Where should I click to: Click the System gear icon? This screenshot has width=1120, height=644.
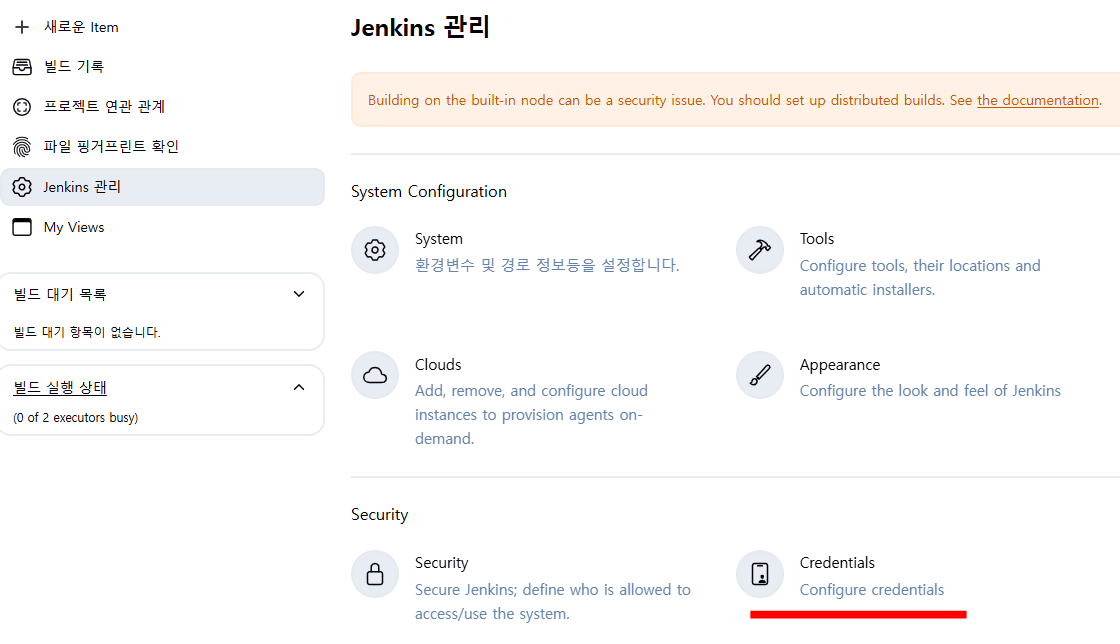pos(375,250)
